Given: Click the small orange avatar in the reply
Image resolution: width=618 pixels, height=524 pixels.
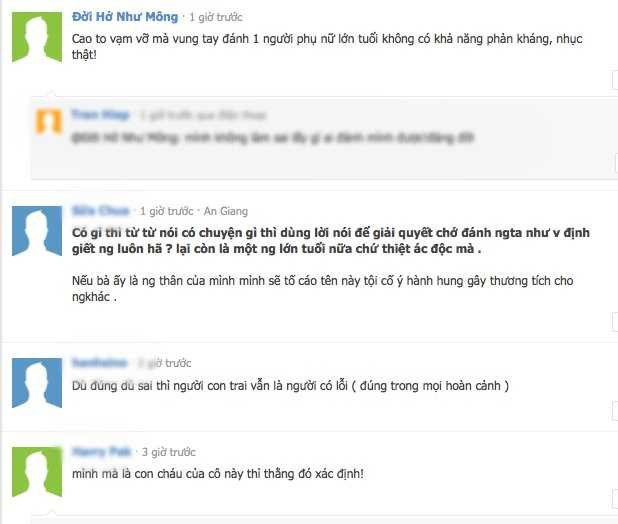Looking at the screenshot, I should (x=49, y=121).
